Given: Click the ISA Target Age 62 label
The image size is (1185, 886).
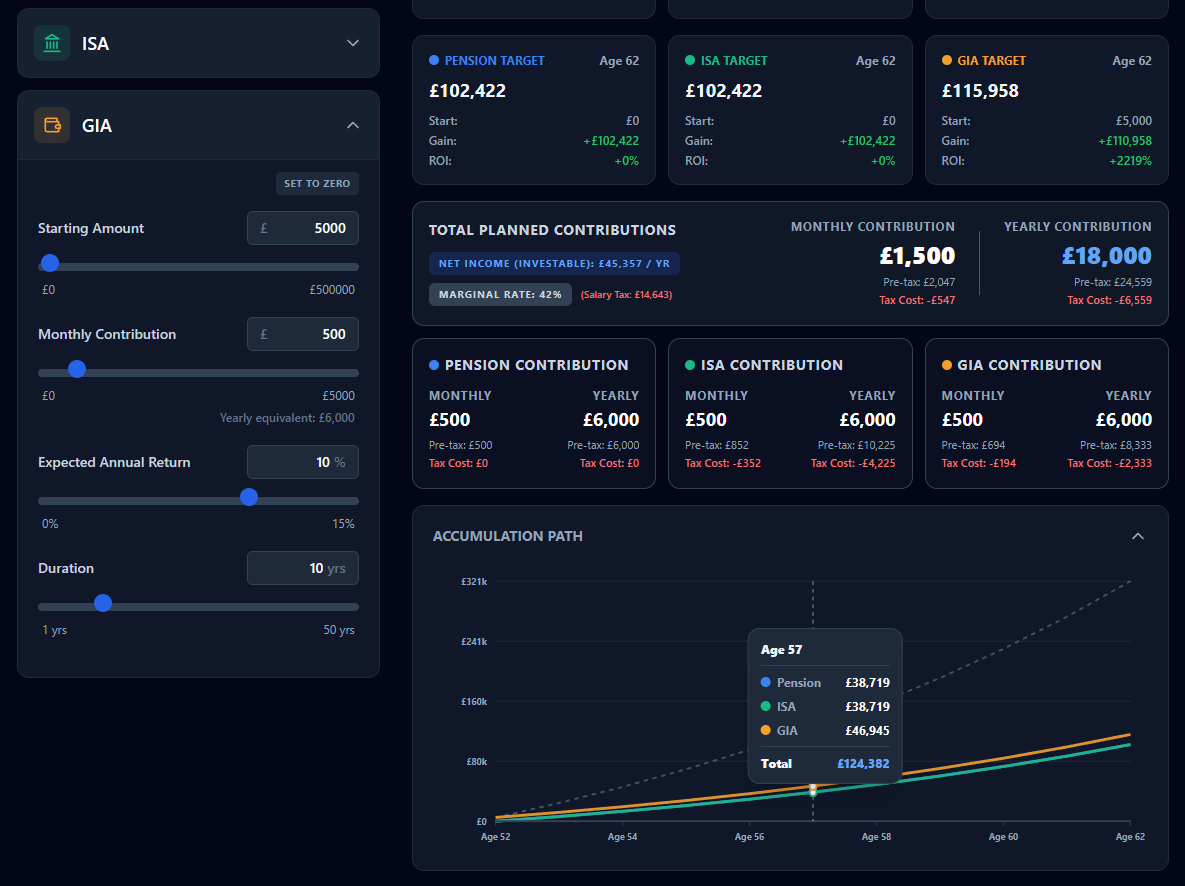Looking at the screenshot, I should click(875, 60).
